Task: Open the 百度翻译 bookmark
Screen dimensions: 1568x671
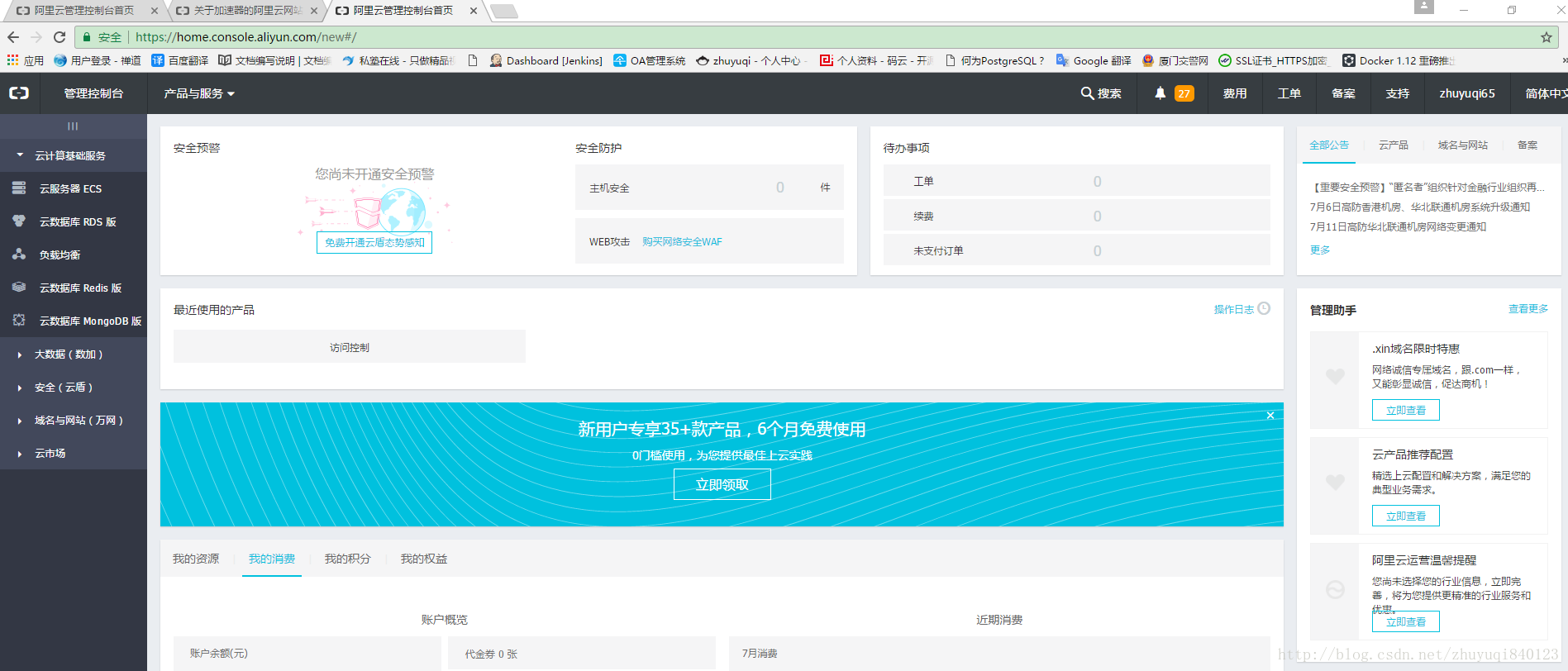Action: (x=180, y=60)
